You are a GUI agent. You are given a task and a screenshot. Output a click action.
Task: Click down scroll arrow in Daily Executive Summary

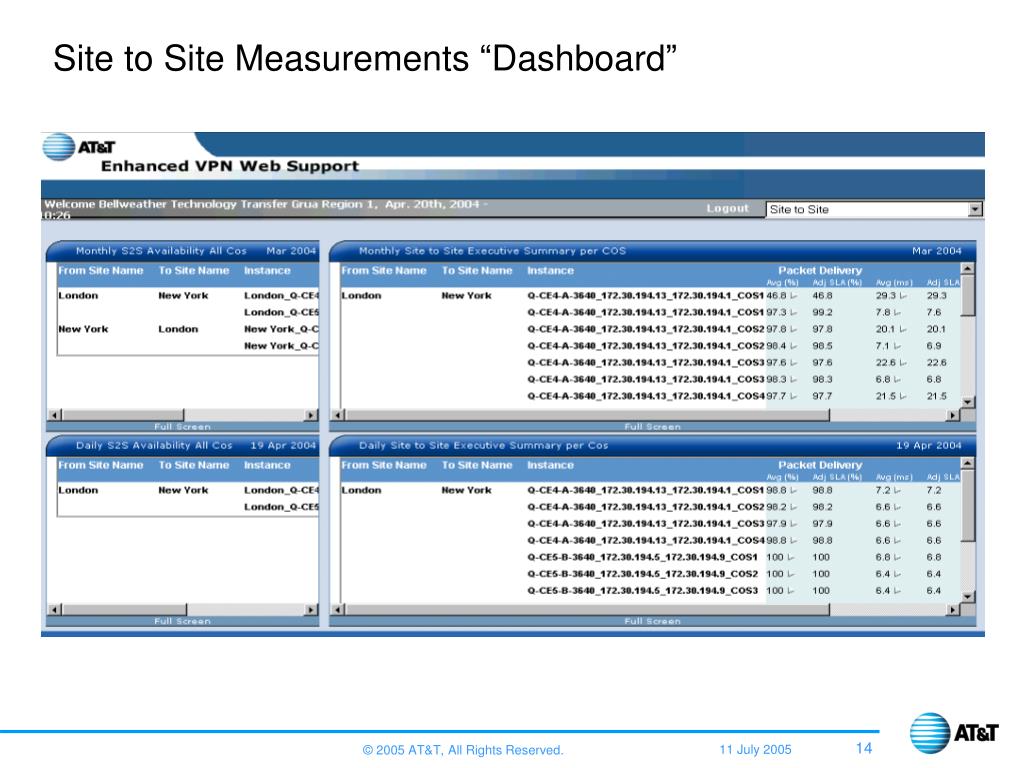pyautogui.click(x=968, y=596)
